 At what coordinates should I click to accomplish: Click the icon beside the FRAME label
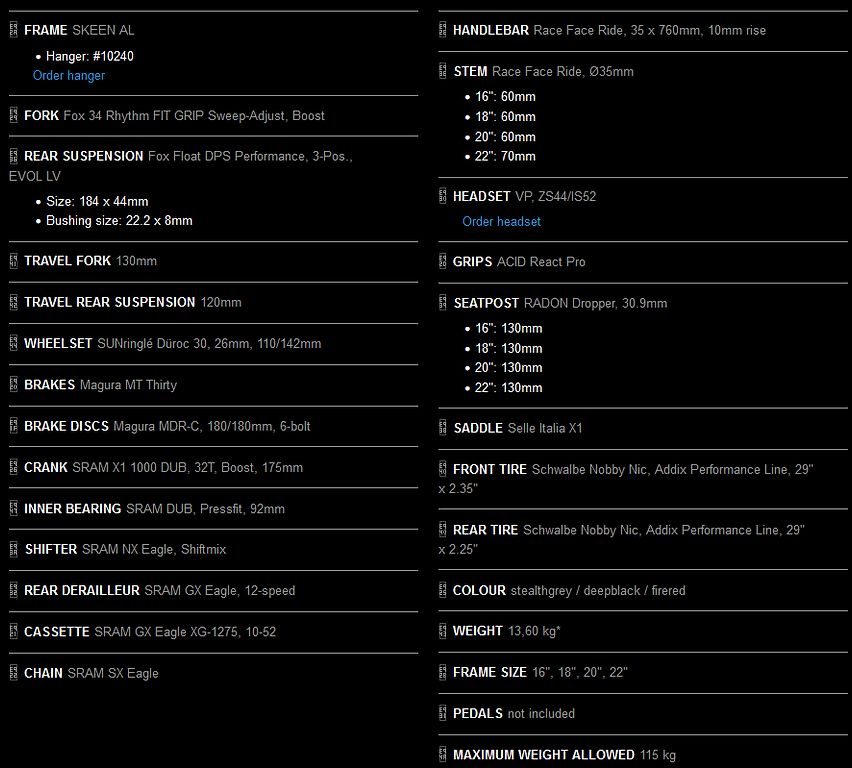14,30
